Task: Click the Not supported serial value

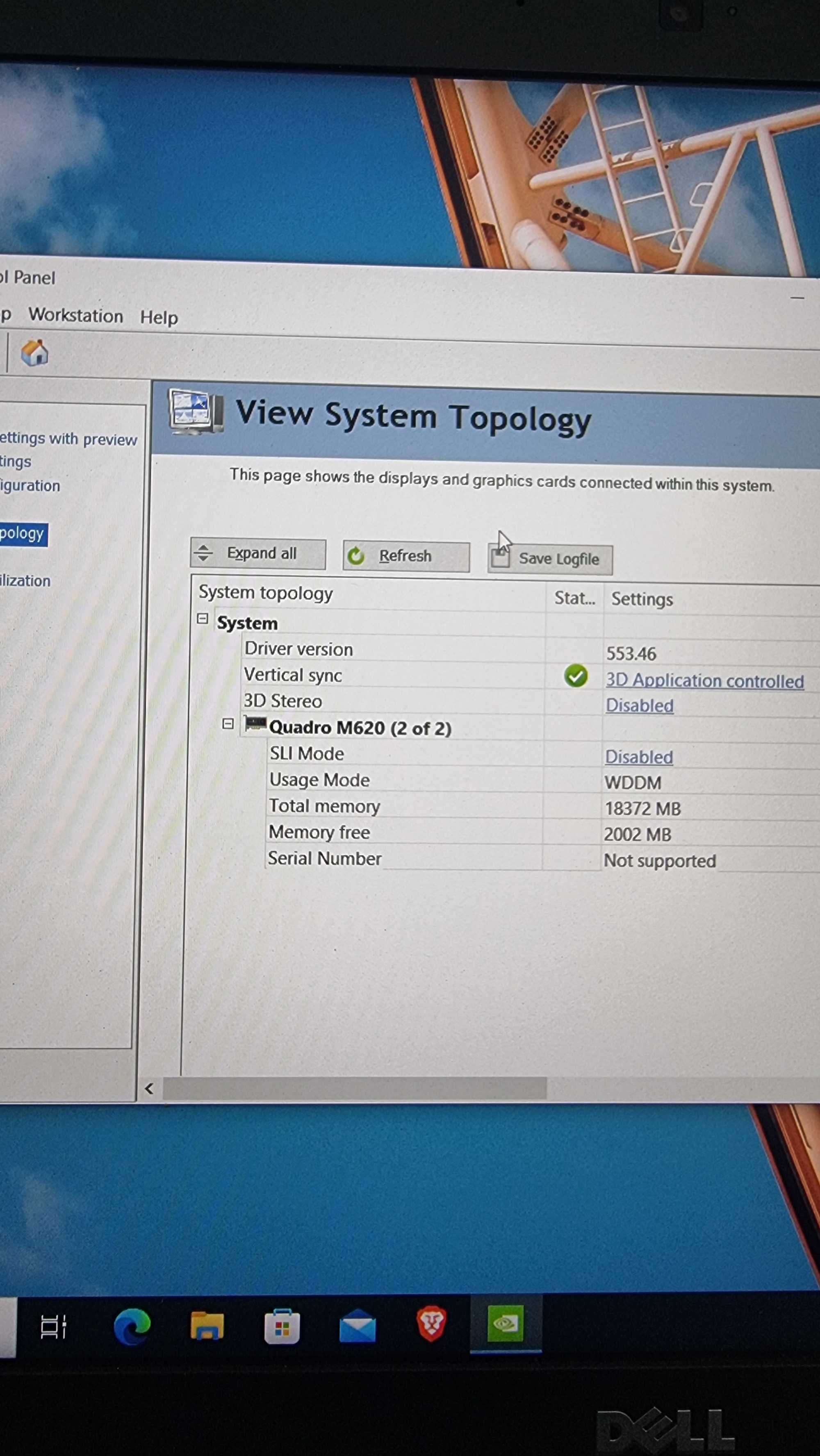Action: pos(660,861)
